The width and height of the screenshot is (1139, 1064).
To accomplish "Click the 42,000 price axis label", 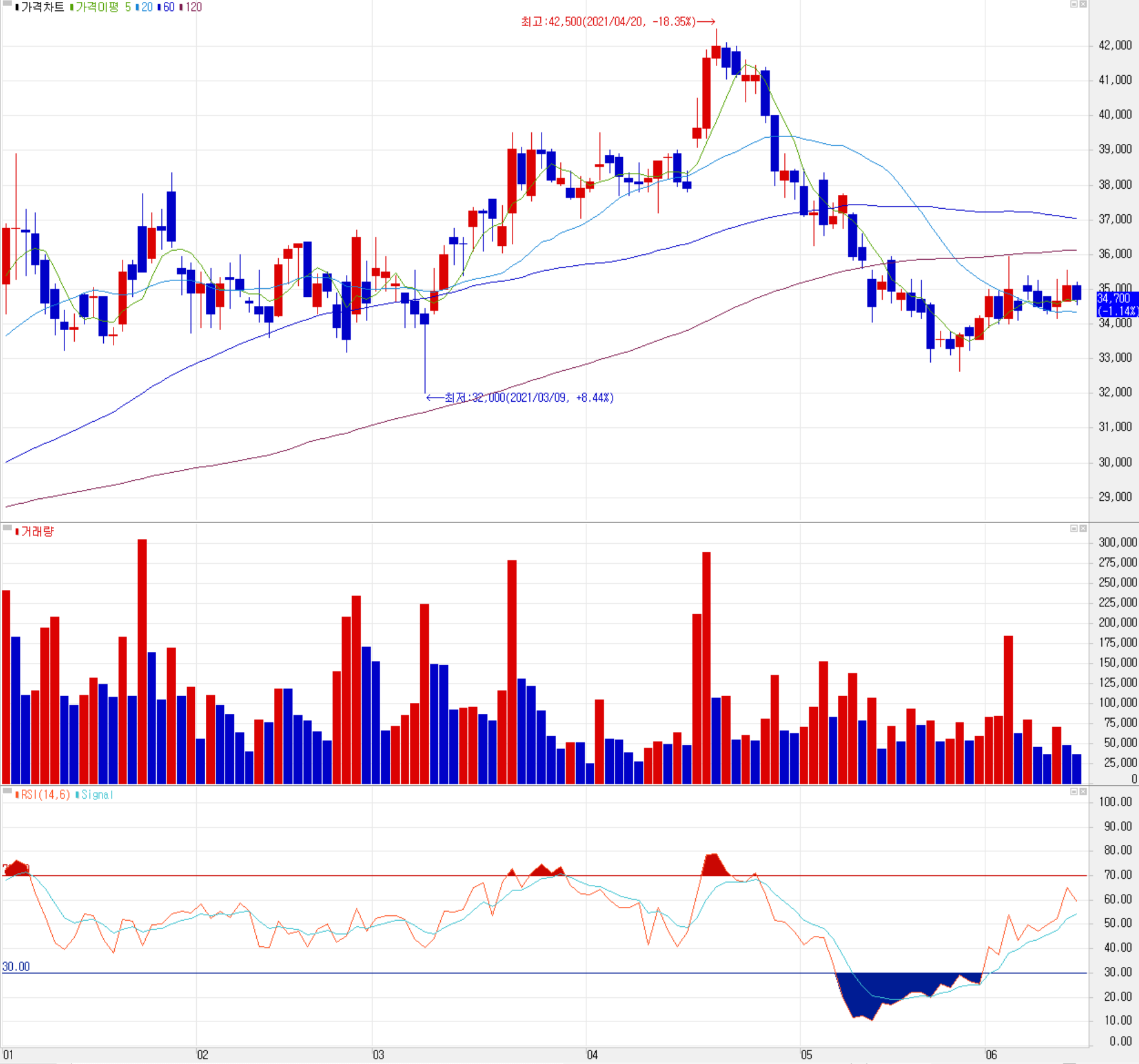I will click(x=1115, y=45).
